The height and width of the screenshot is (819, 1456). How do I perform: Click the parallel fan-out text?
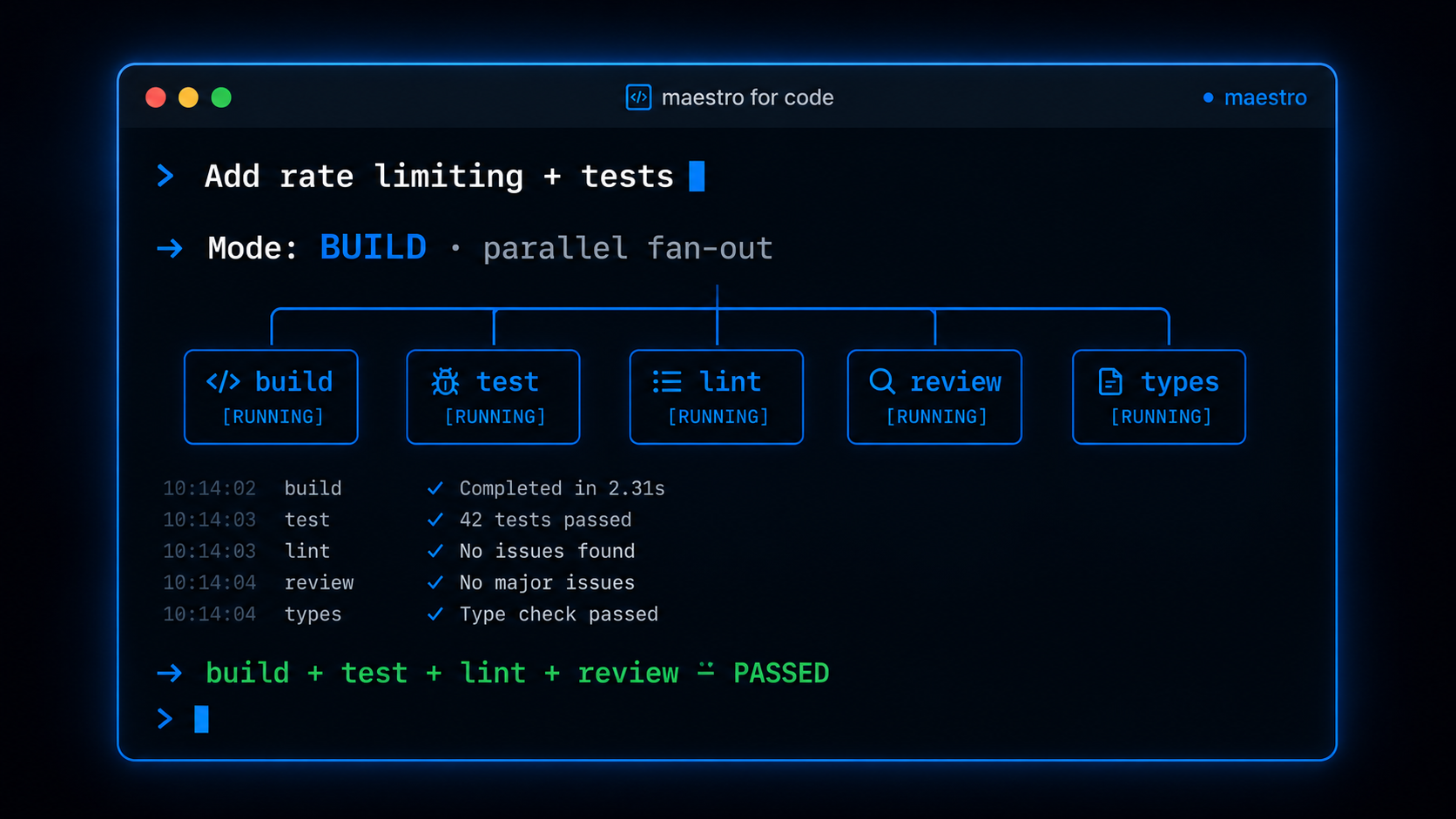[628, 249]
